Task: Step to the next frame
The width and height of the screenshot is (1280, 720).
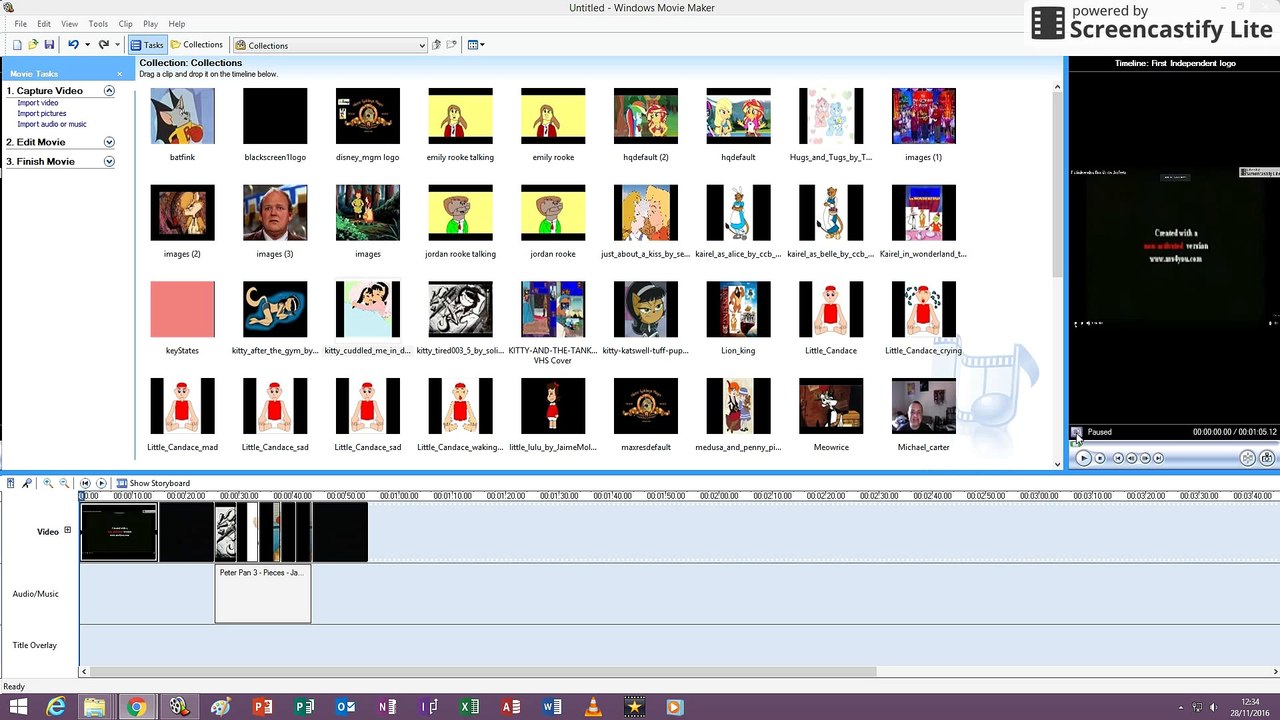Action: pos(1145,458)
